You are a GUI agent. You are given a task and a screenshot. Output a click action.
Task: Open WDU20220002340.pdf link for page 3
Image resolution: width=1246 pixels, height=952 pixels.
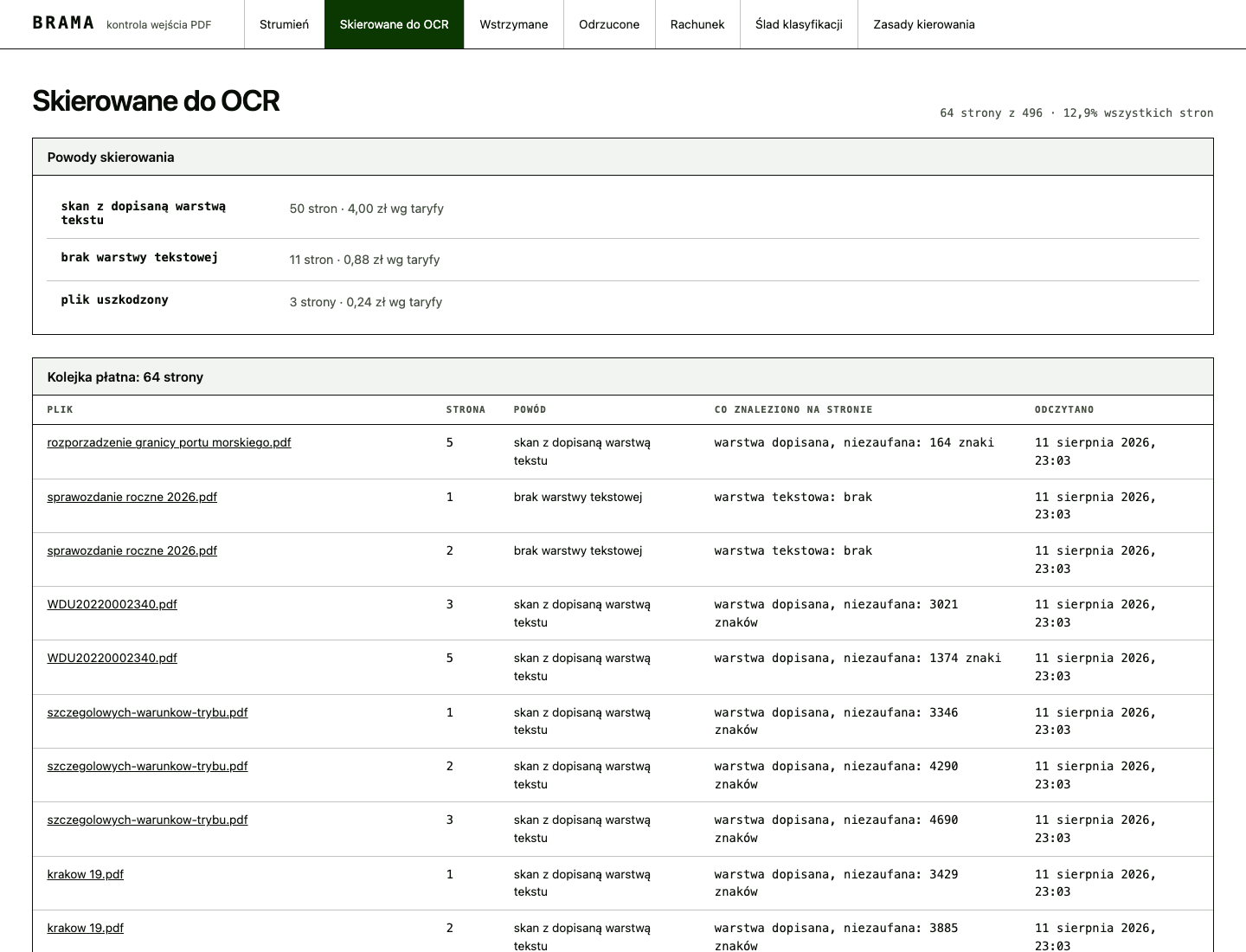tap(112, 604)
